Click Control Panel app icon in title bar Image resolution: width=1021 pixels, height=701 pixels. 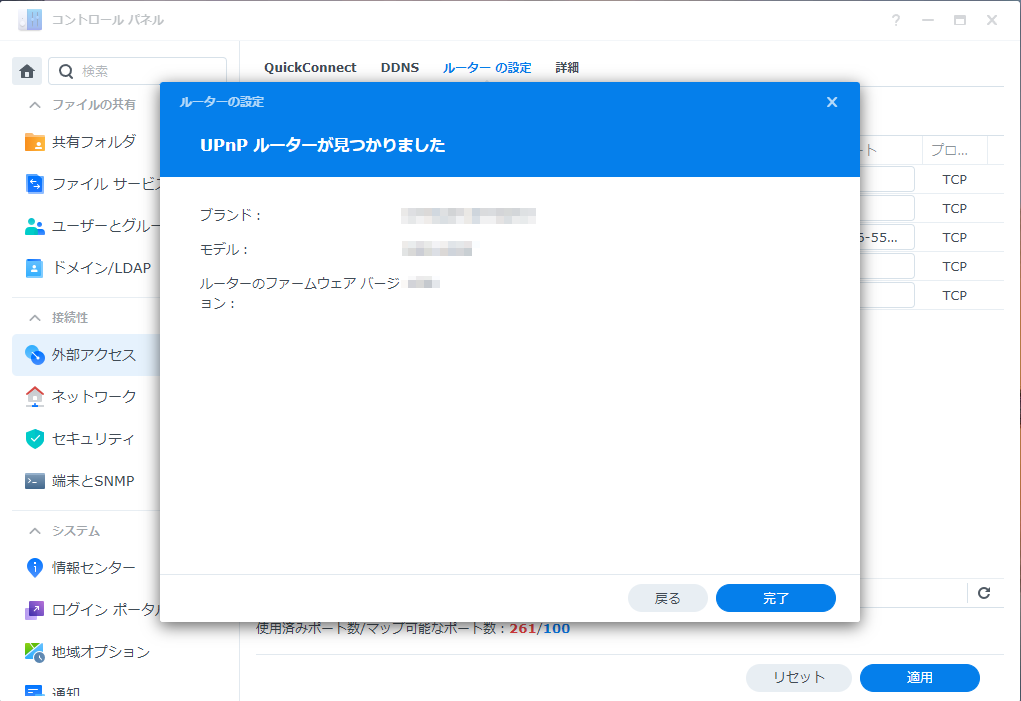pyautogui.click(x=30, y=20)
